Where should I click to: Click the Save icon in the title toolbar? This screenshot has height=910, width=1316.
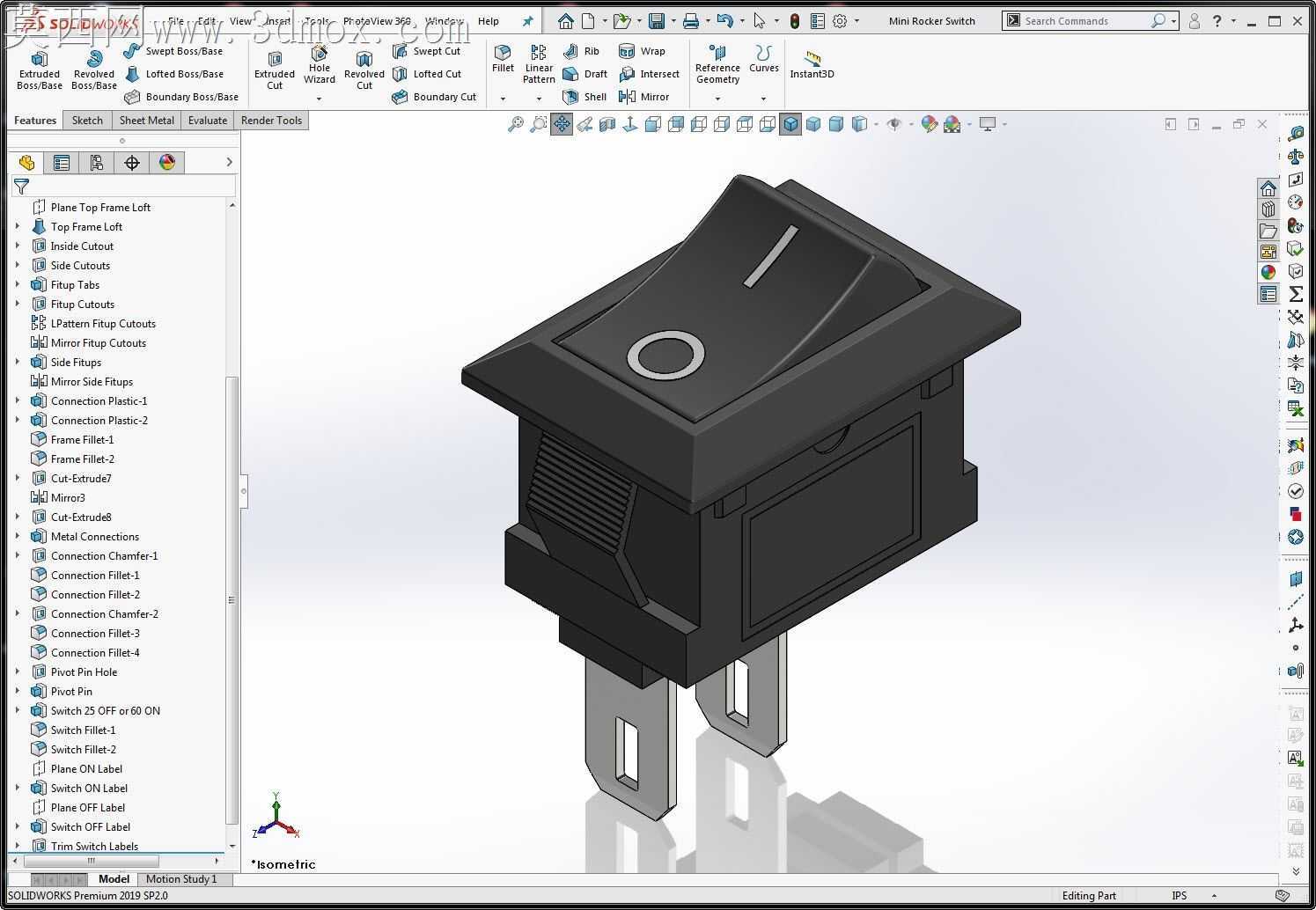pyautogui.click(x=656, y=20)
